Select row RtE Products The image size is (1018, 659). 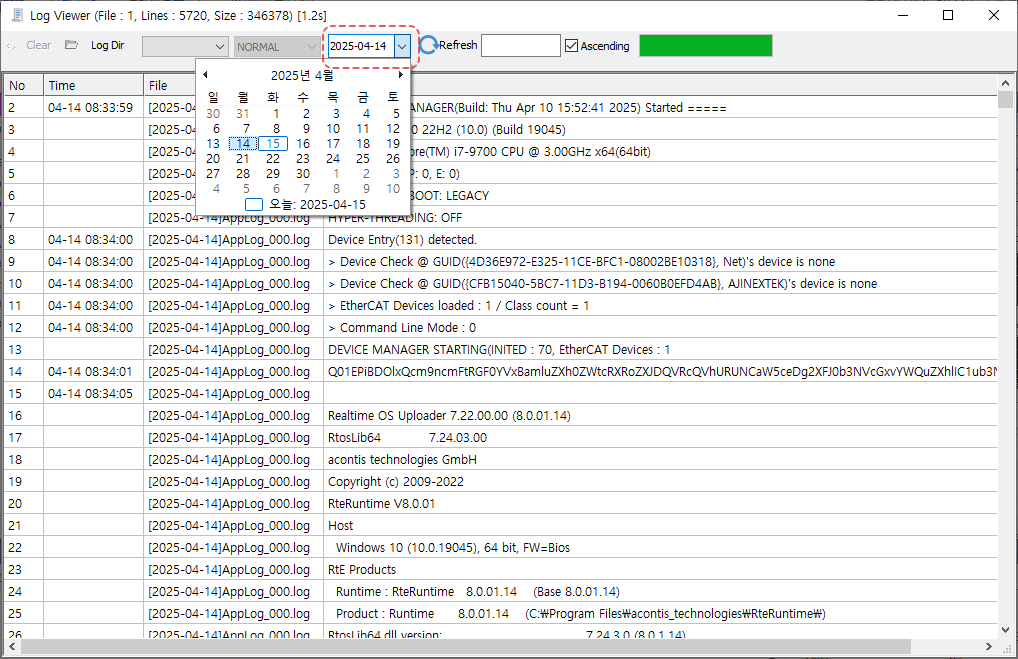pos(501,569)
